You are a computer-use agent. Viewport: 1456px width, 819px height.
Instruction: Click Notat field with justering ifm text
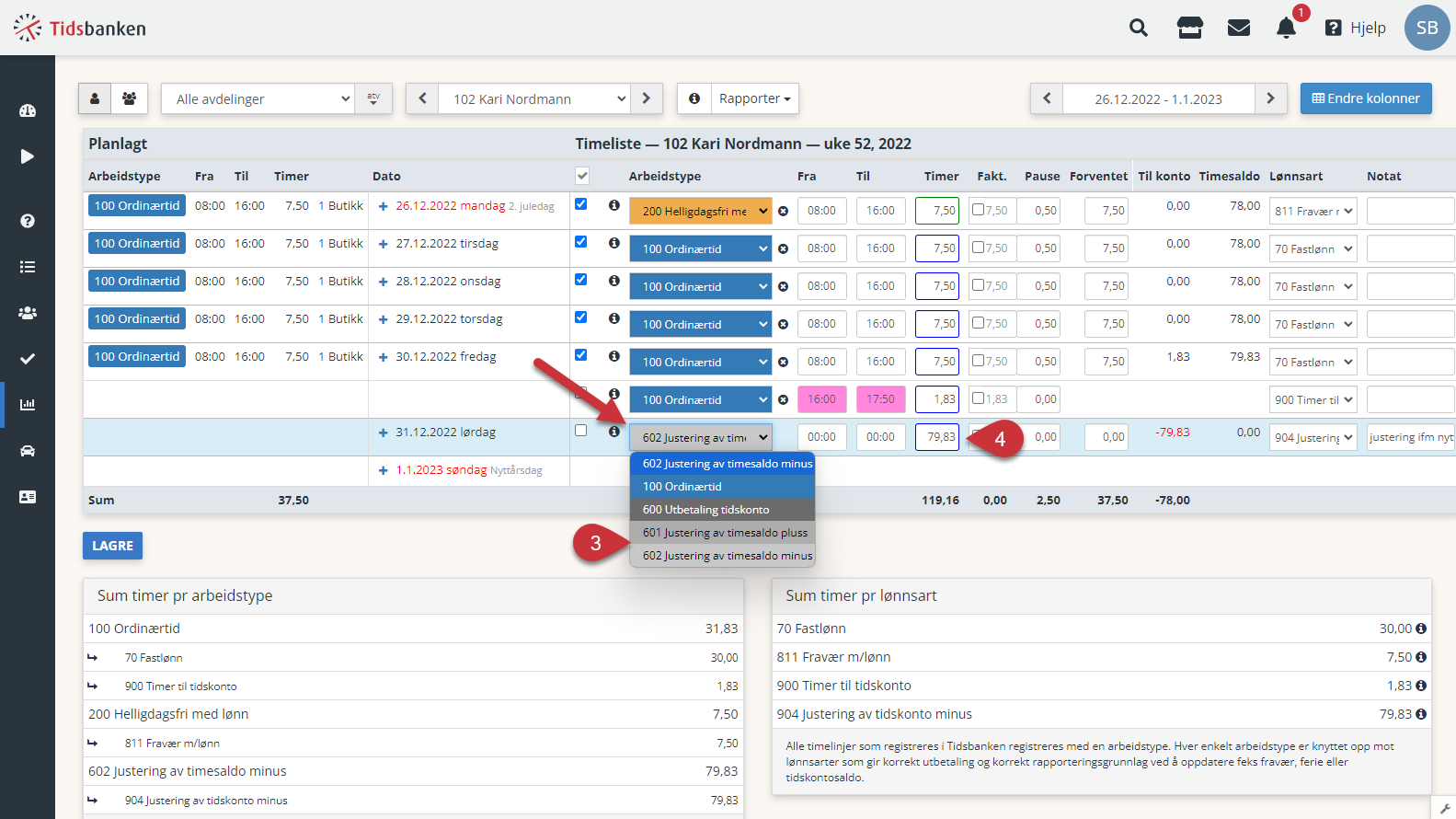pos(1410,437)
